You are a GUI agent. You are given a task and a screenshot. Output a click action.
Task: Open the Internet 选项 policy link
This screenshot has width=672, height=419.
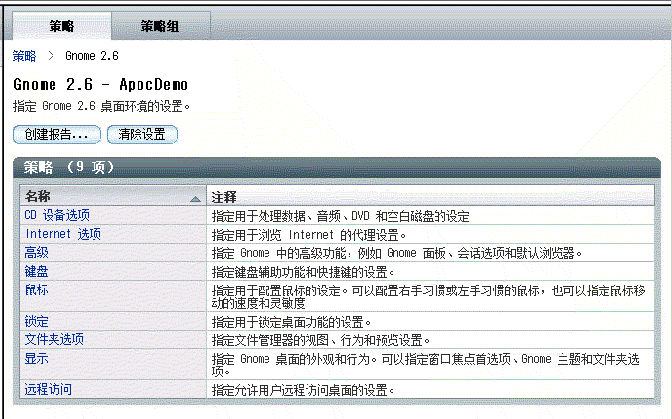[x=63, y=234]
